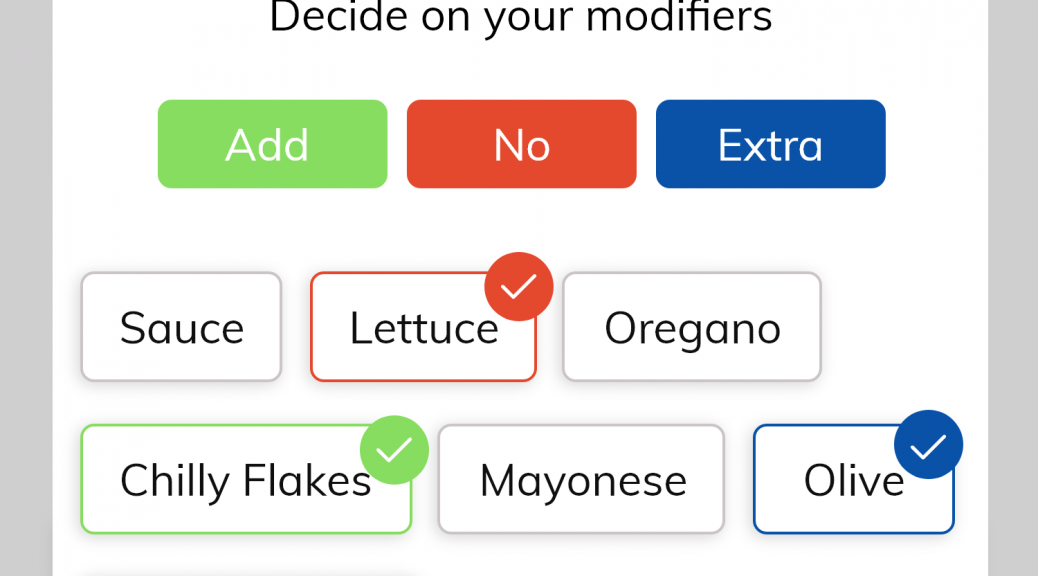1038x576 pixels.
Task: Click the Lettuce label text
Action: click(x=424, y=328)
